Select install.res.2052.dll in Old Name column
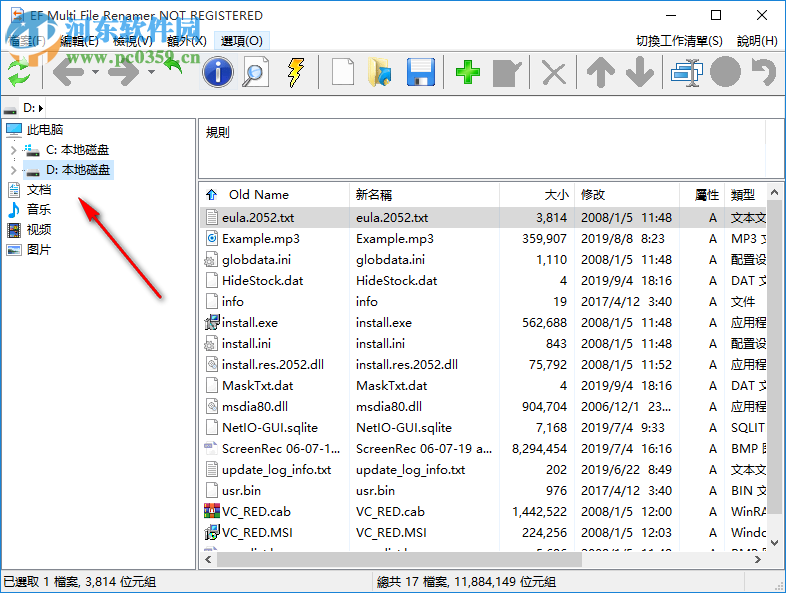The width and height of the screenshot is (786, 593). pyautogui.click(x=273, y=365)
